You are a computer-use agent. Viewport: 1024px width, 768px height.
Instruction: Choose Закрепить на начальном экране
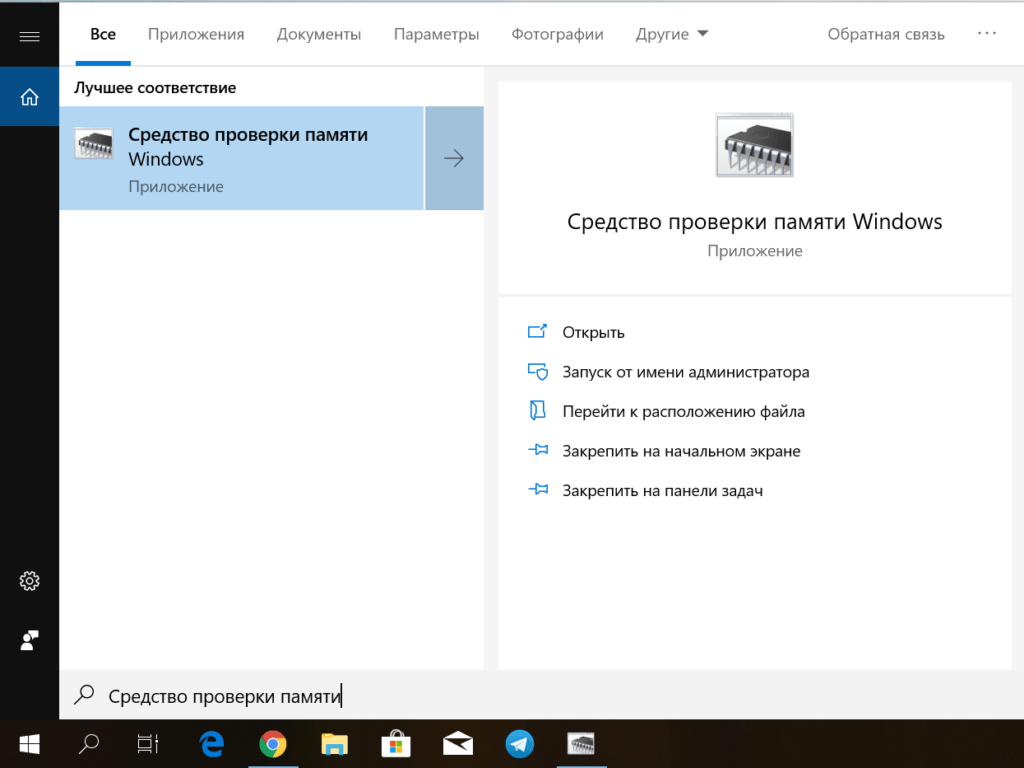(681, 451)
